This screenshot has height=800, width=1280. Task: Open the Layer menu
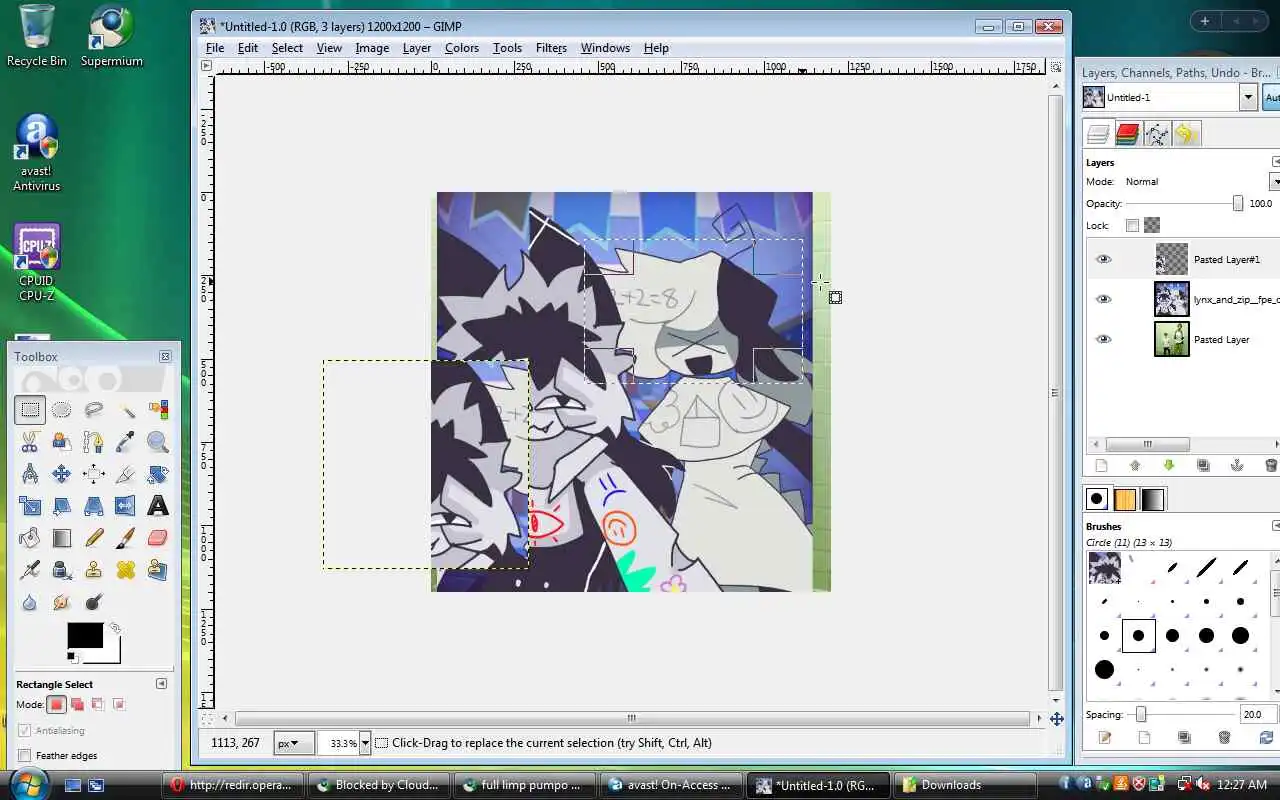[x=417, y=48]
